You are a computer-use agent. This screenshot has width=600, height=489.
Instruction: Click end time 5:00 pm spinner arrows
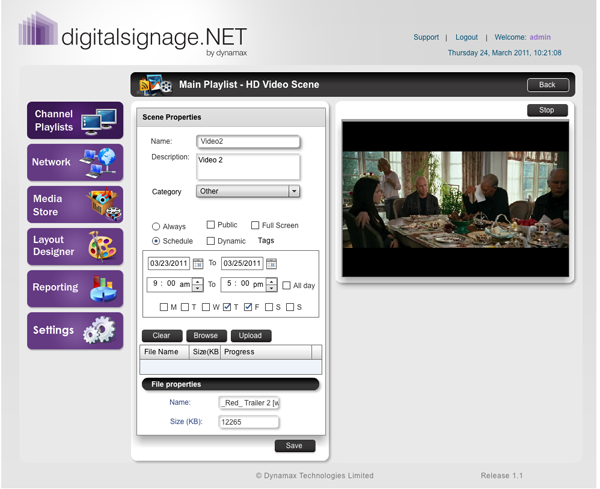(x=271, y=284)
